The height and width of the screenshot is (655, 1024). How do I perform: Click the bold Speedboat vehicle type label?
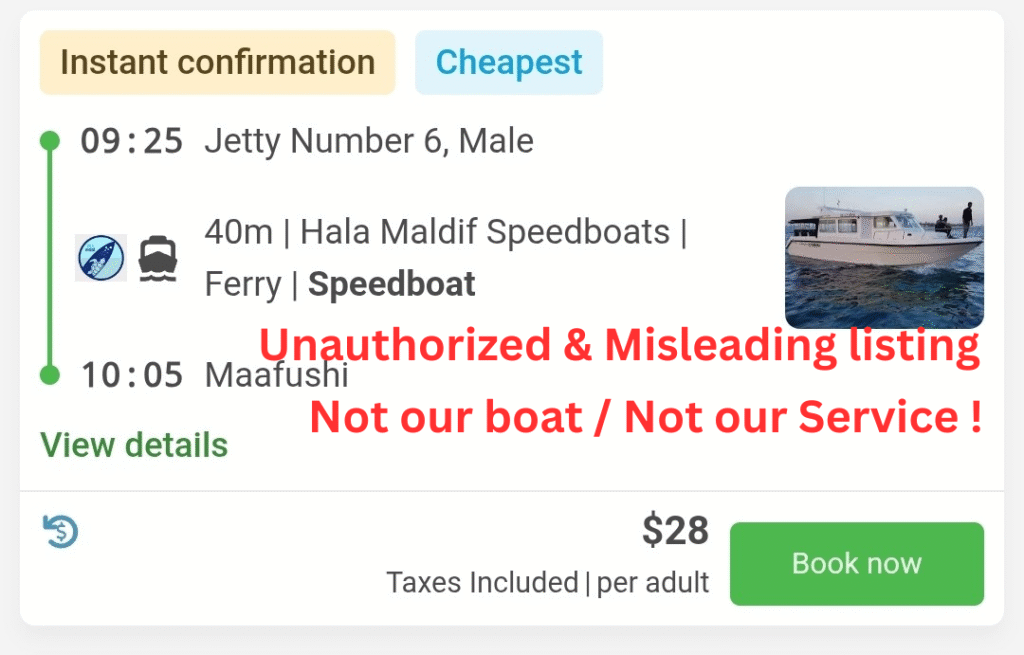[x=391, y=285]
